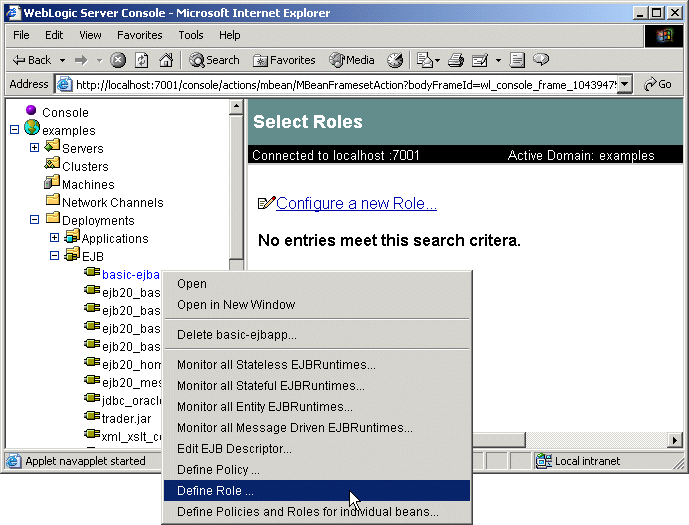
Task: Click the History icon in toolbar
Action: pyautogui.click(x=395, y=60)
